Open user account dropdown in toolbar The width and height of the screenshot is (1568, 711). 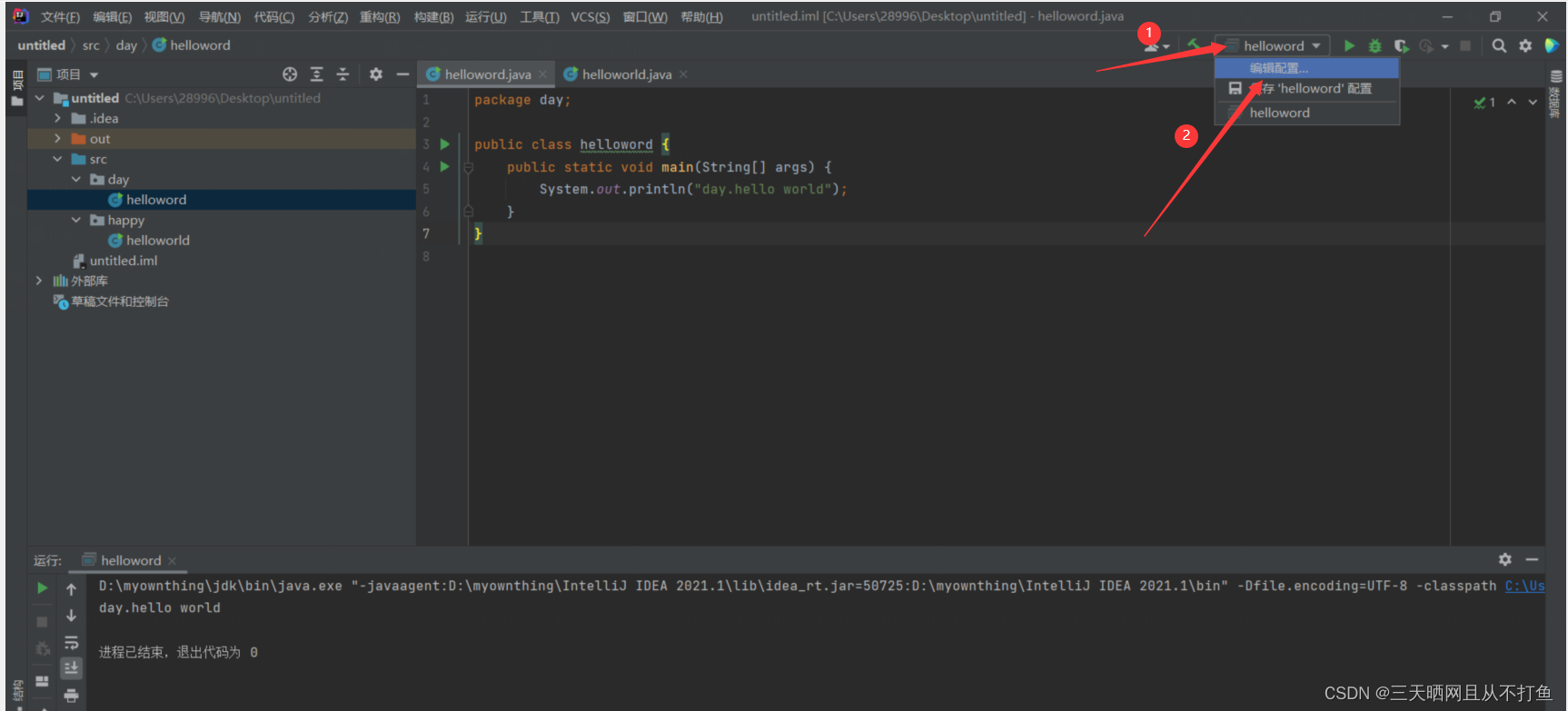point(1156,45)
